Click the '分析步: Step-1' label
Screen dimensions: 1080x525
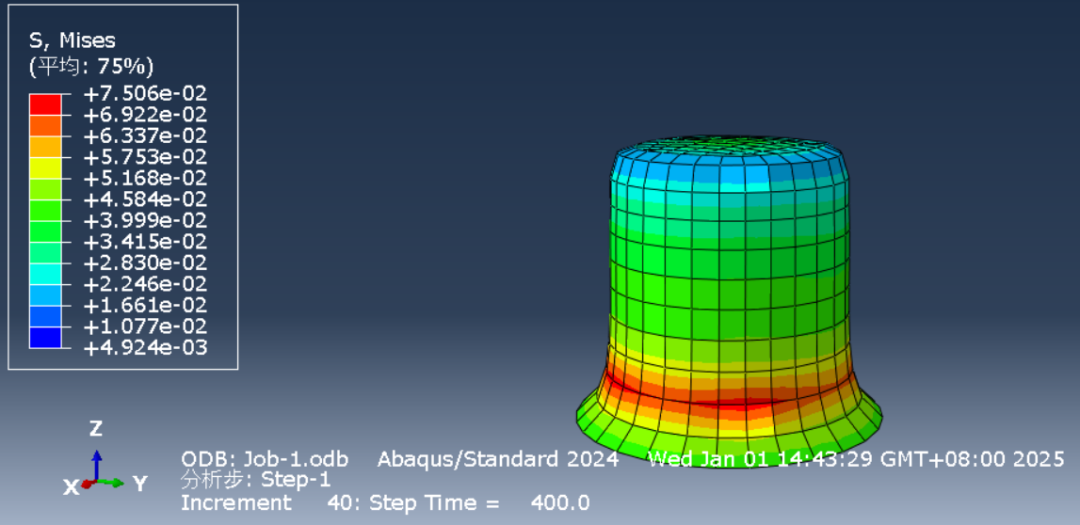point(255,479)
